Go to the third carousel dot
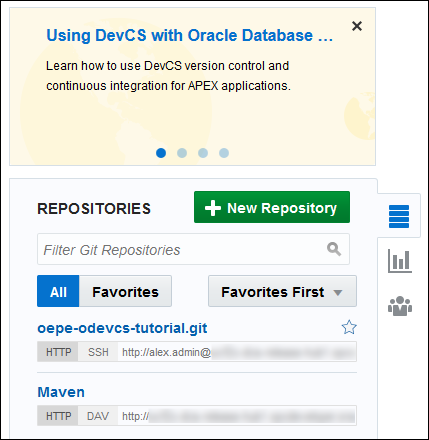The image size is (429, 440). pyautogui.click(x=203, y=153)
